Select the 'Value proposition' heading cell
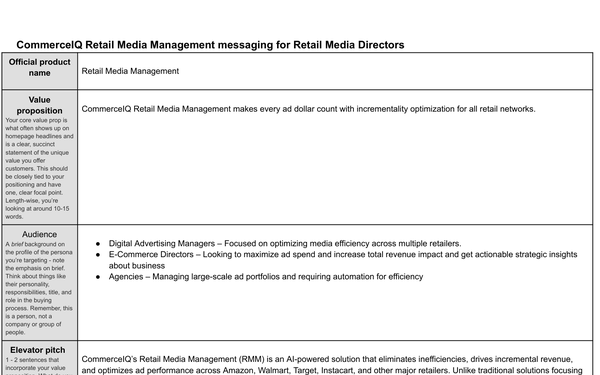The height and width of the screenshot is (375, 600). 39,105
